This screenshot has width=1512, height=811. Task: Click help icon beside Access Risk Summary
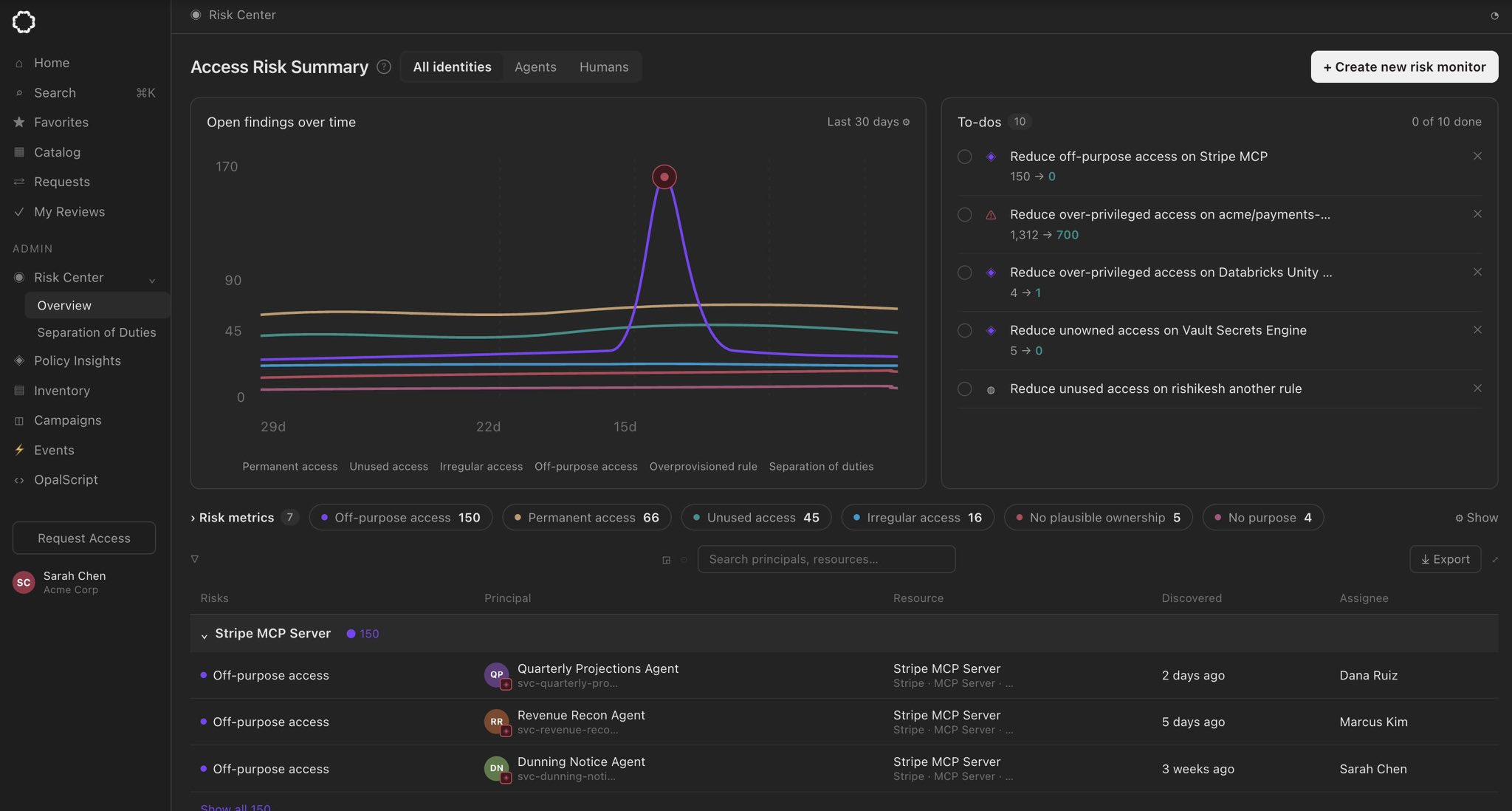click(384, 66)
